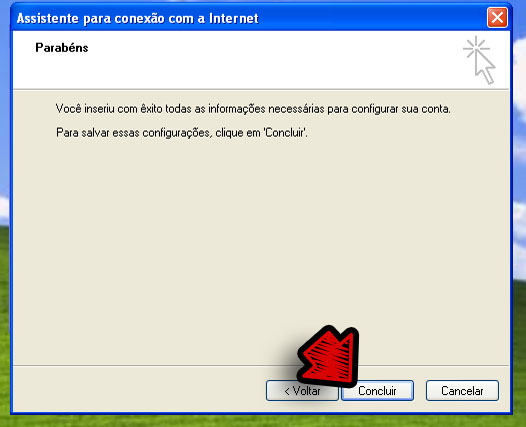Viewport: 526px width, 427px height.
Task: Click the Parabéns heading
Action: [x=62, y=48]
